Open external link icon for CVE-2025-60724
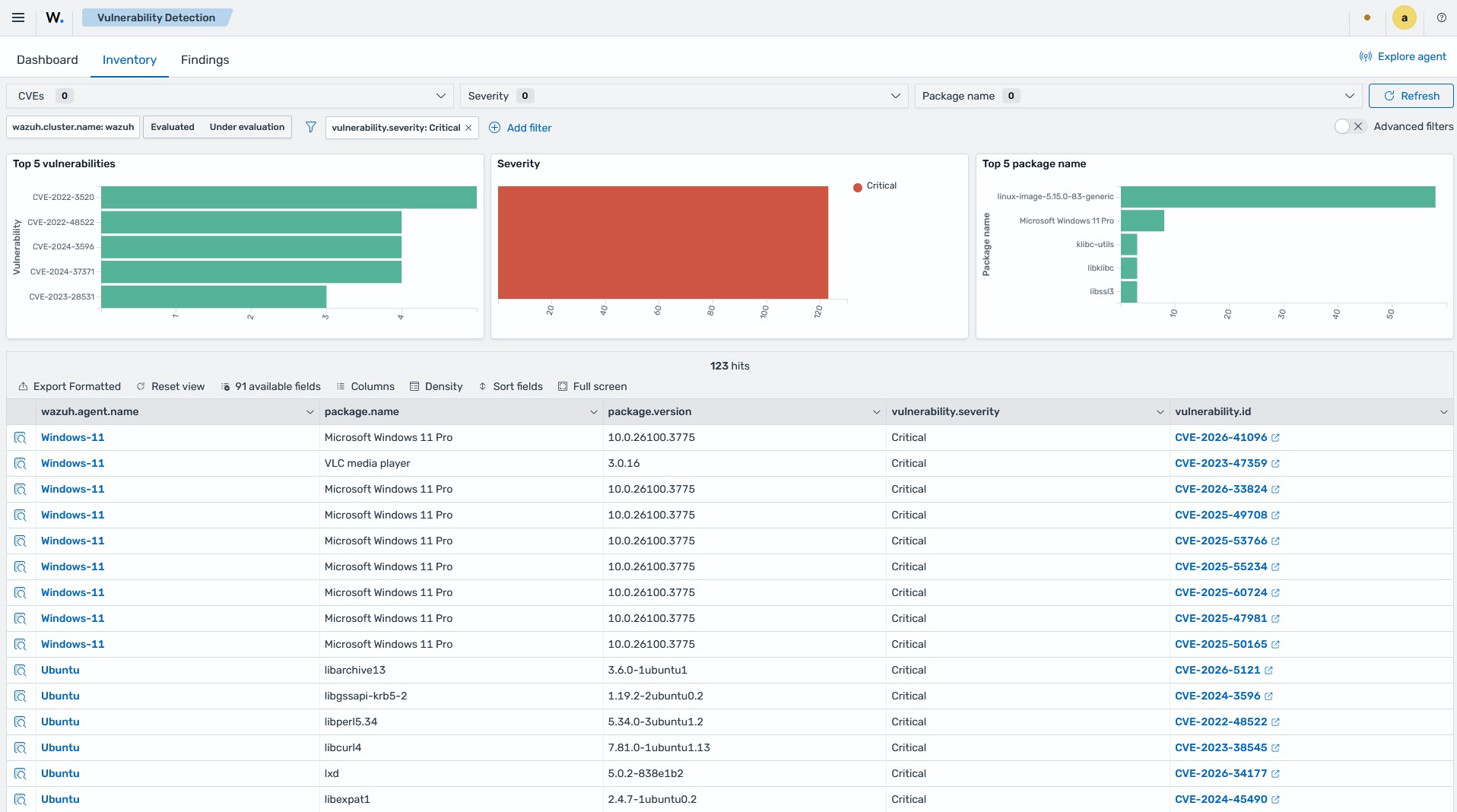This screenshot has width=1457, height=812. tap(1275, 593)
